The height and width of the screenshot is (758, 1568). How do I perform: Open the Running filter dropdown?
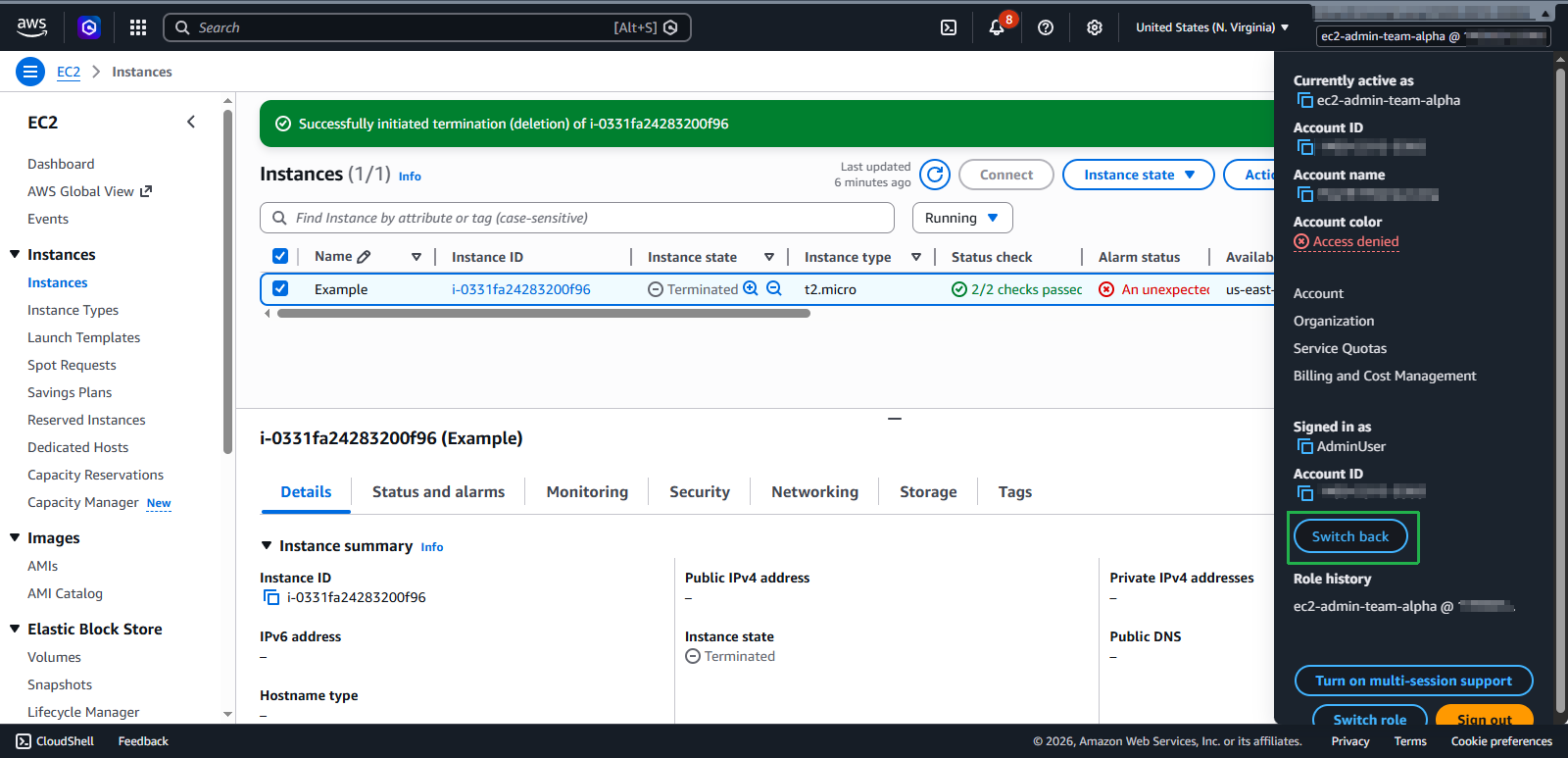tap(962, 218)
